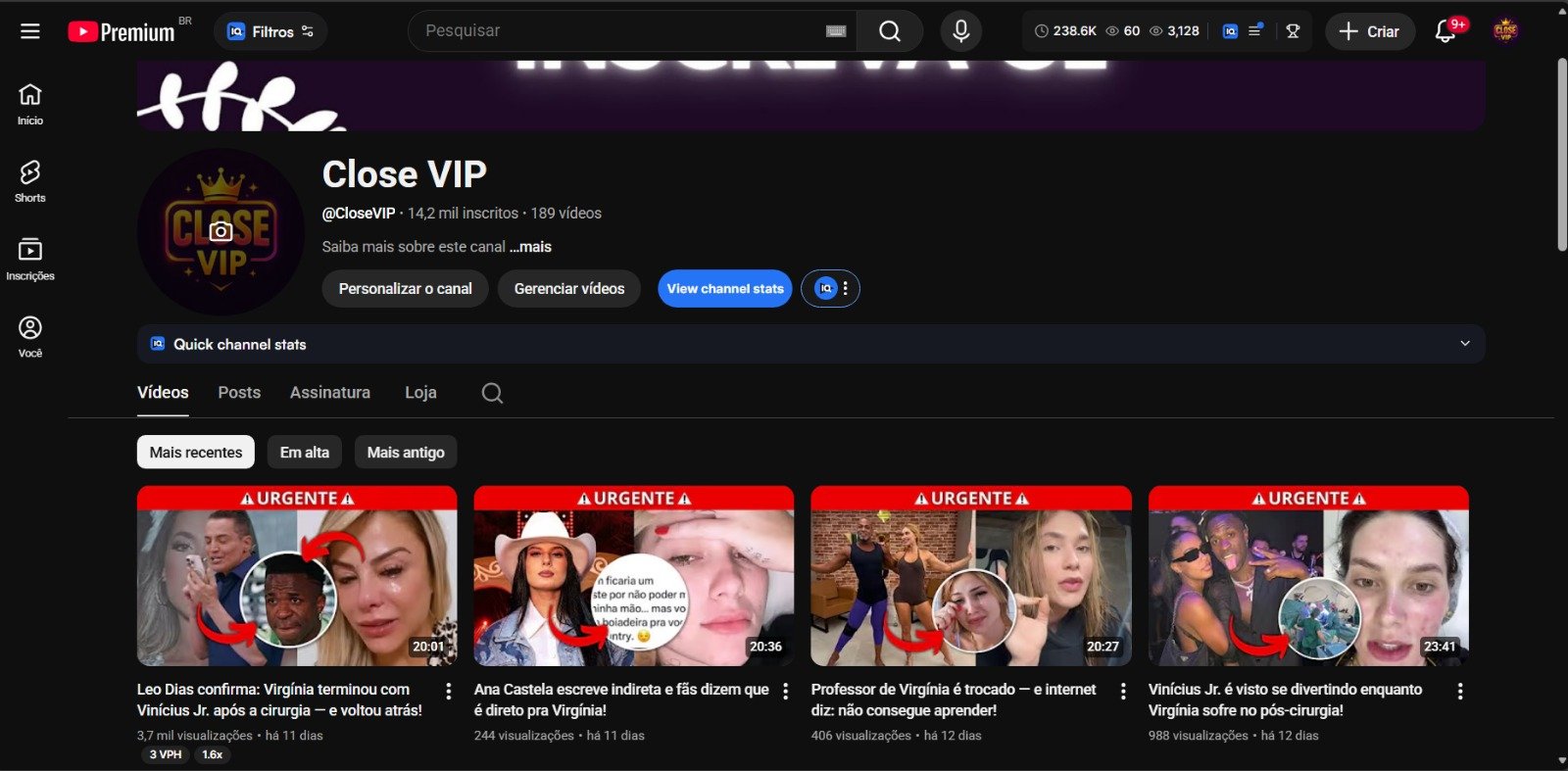Open Shorts in the sidebar

[30, 181]
